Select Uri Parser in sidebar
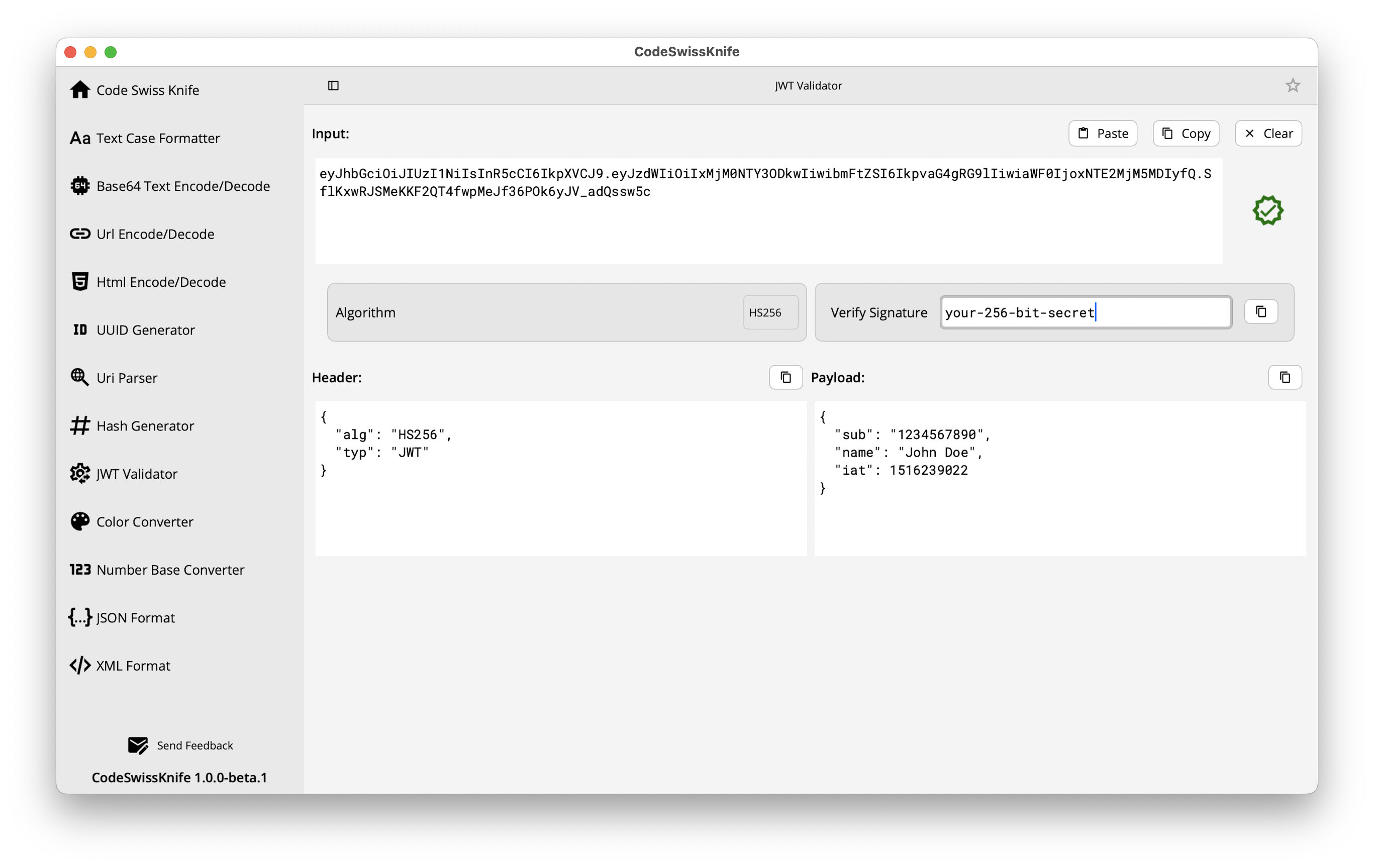Image resolution: width=1374 pixels, height=868 pixels. pos(127,378)
